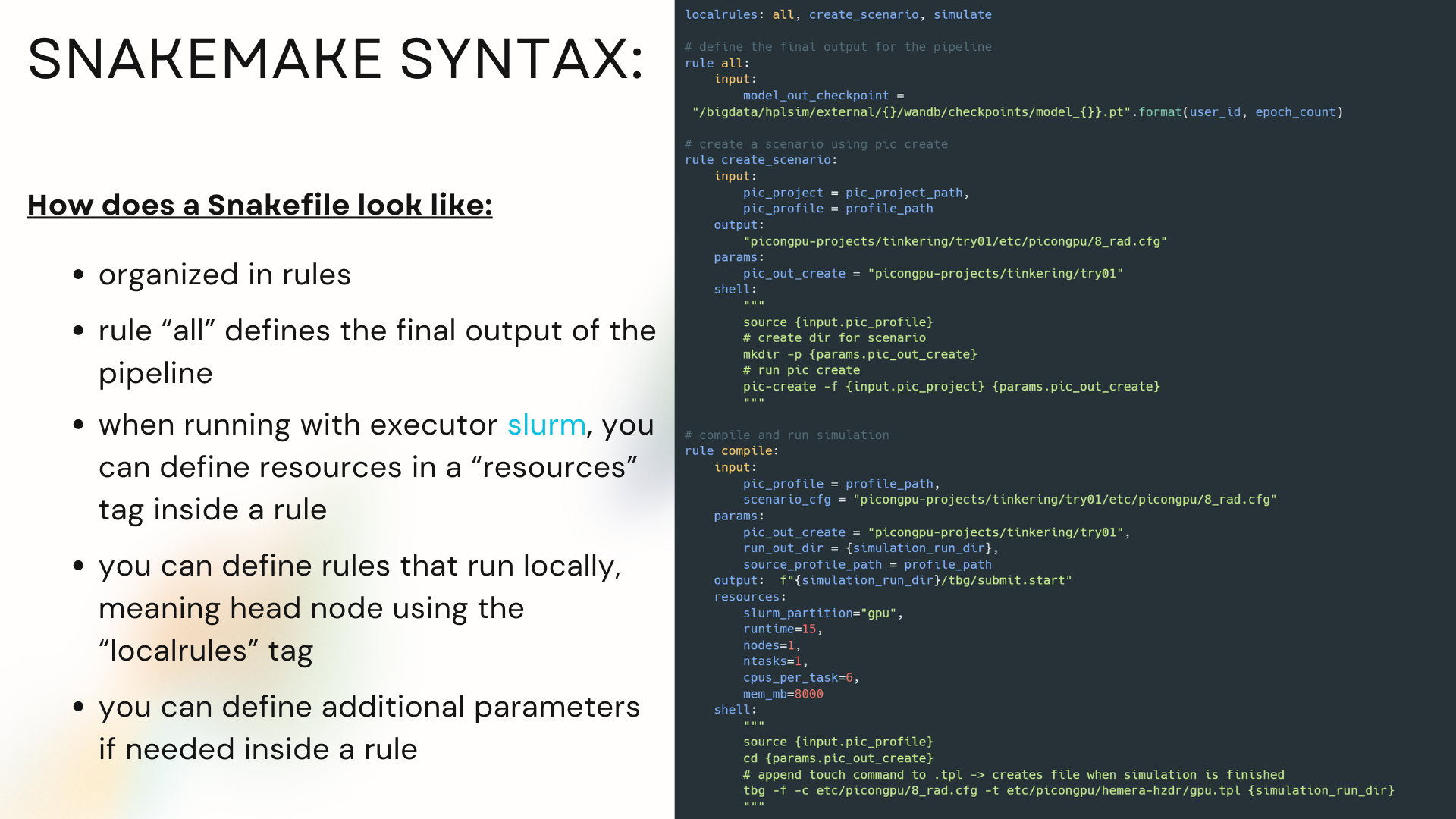Click the 'shell:' keyword in rule compile
The height and width of the screenshot is (819, 1456).
[736, 710]
